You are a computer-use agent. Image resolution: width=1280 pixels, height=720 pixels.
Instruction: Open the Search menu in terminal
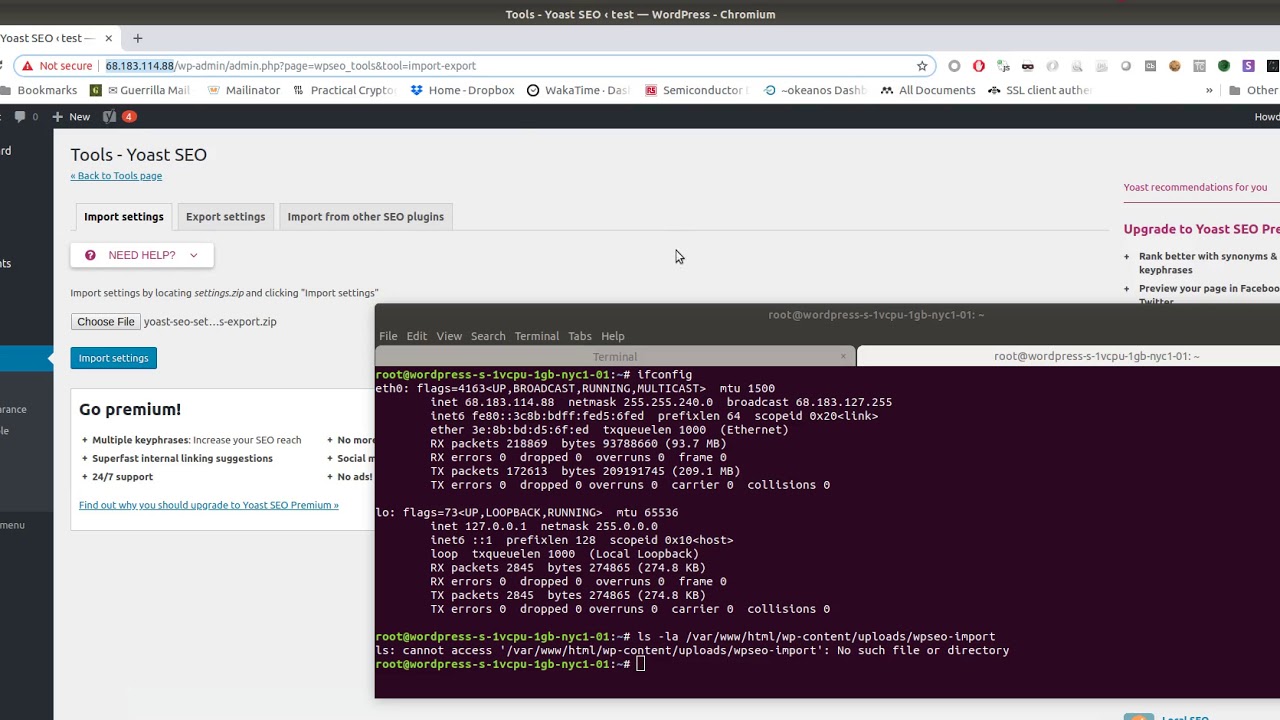pos(488,336)
